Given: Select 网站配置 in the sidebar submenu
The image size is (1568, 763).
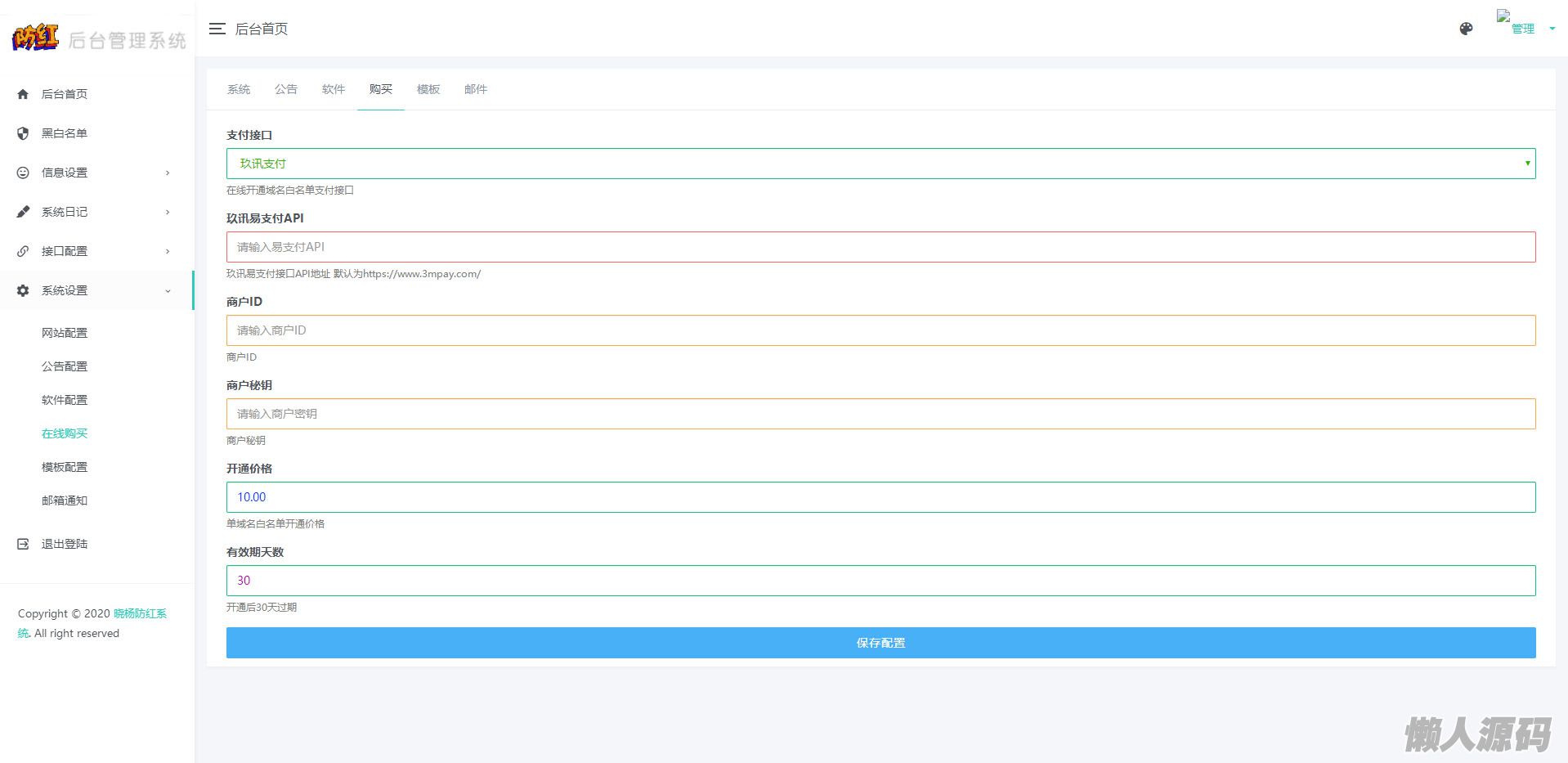Looking at the screenshot, I should click(65, 333).
